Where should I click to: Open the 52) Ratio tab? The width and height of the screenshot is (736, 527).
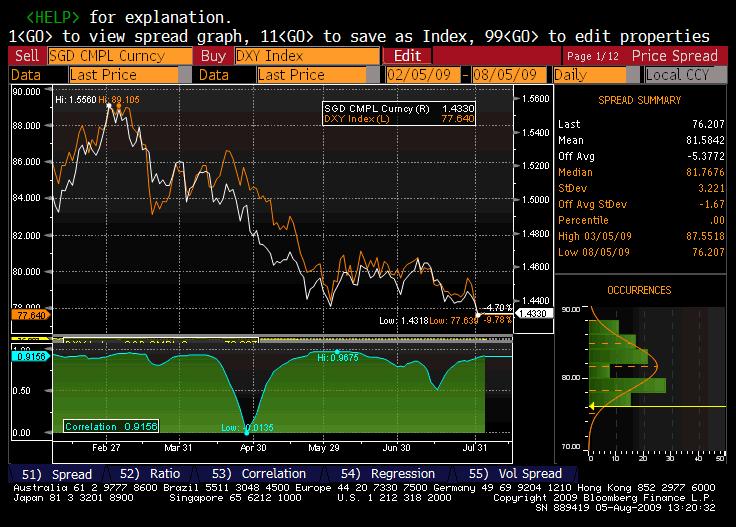(150, 474)
